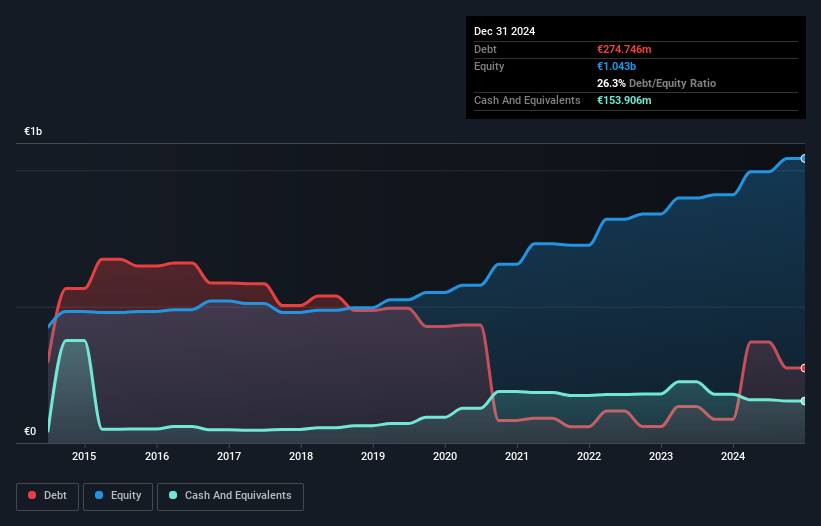821x526 pixels.
Task: Select the 2017 x-axis label
Action: click(x=229, y=456)
